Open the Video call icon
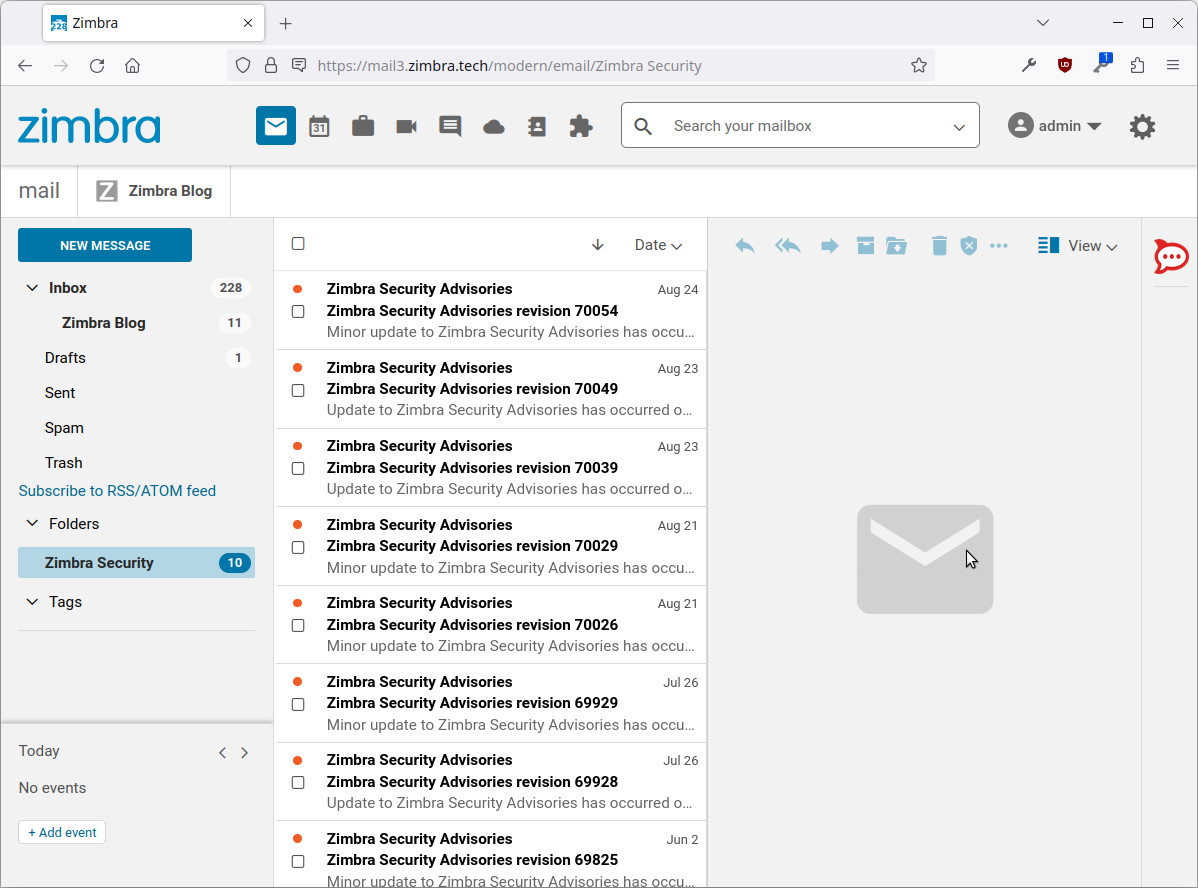The image size is (1198, 888). click(406, 126)
